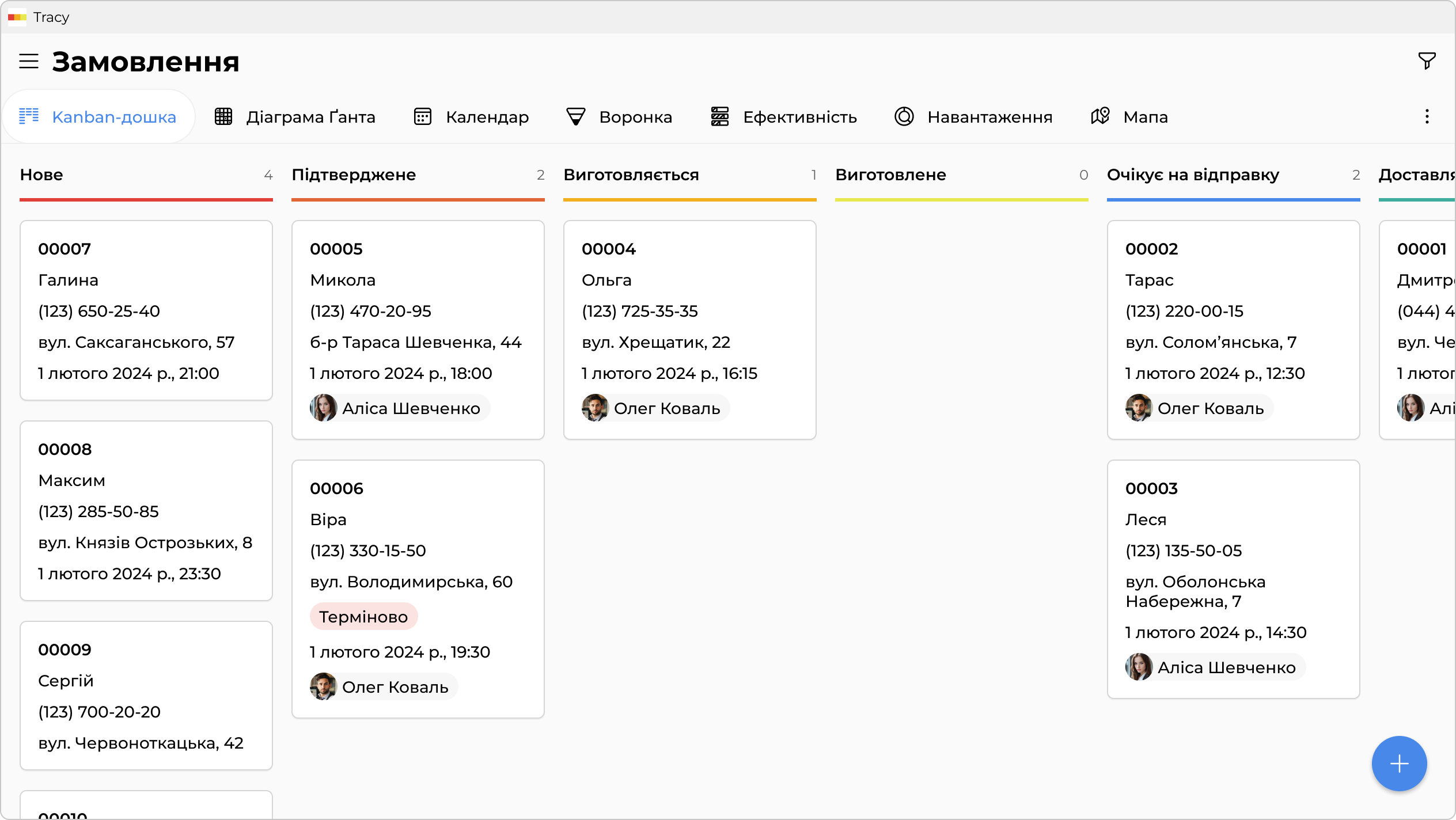Click the Очікує на відправку column header
Screen dimensions: 1456x820
1193,175
